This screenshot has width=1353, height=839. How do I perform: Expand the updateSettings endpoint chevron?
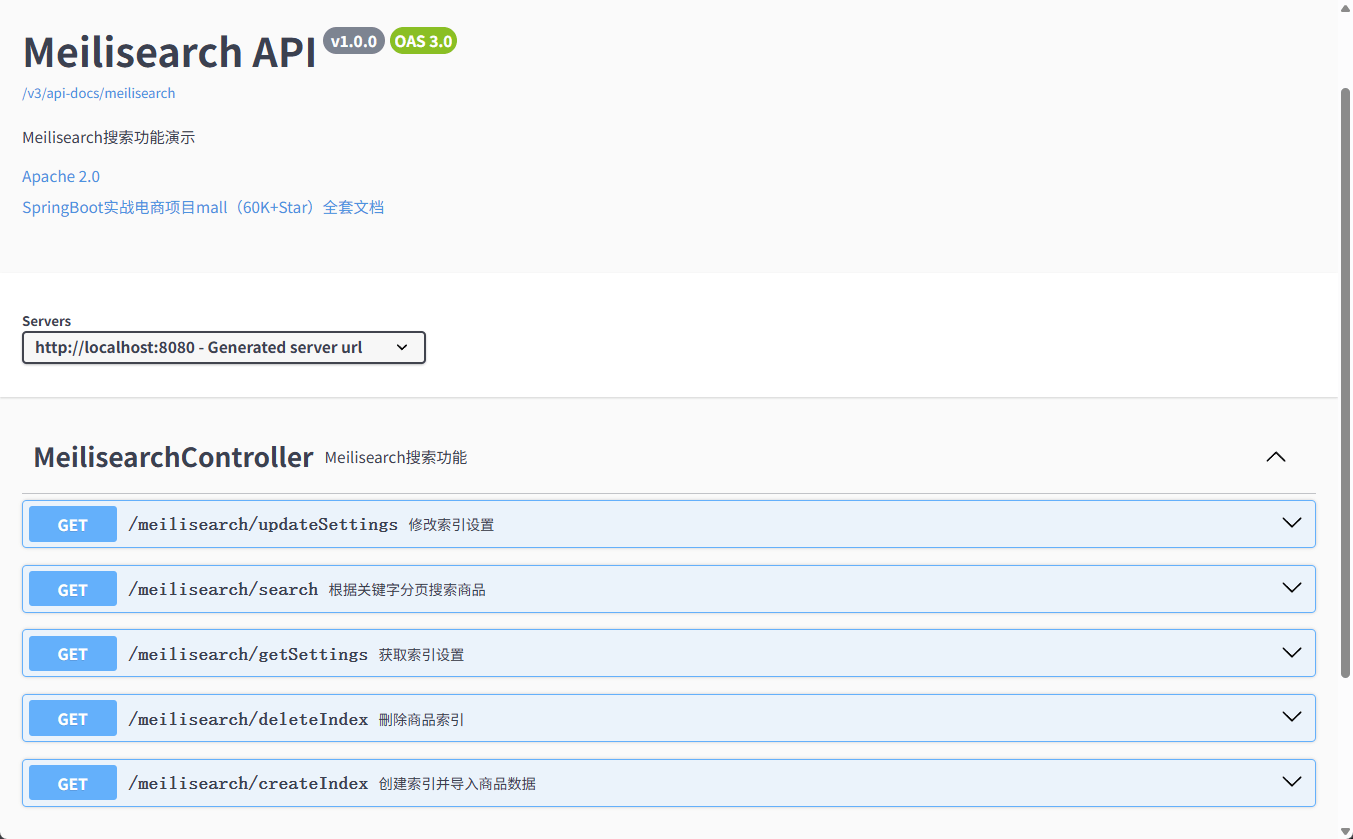(x=1291, y=523)
